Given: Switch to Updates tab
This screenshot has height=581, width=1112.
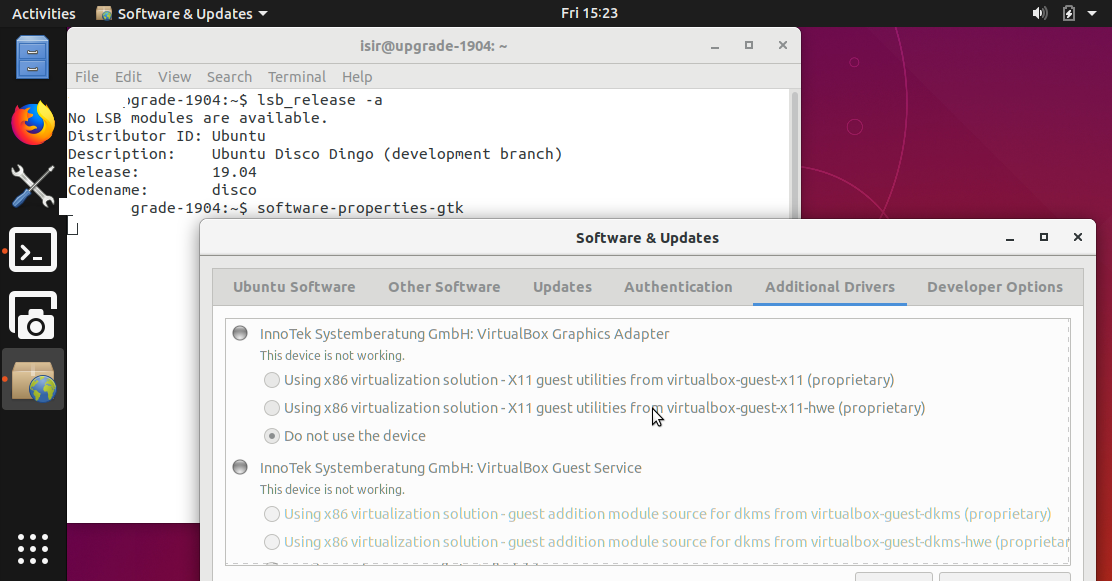Looking at the screenshot, I should [562, 287].
